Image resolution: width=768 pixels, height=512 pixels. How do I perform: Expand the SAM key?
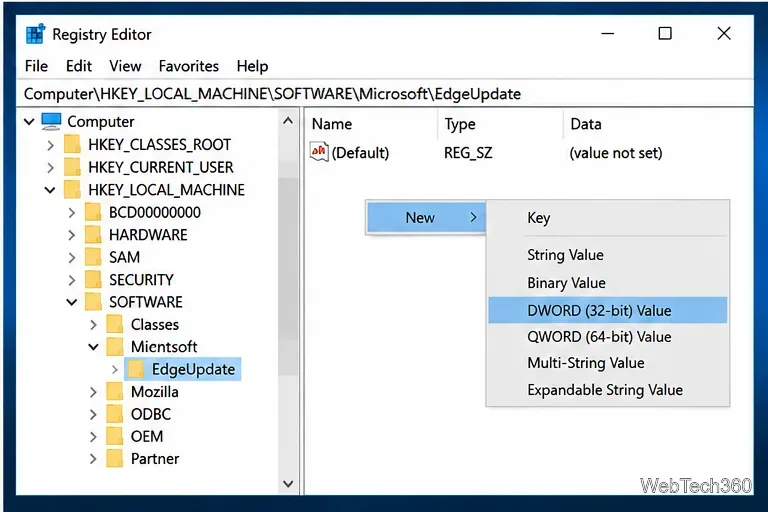pos(72,257)
